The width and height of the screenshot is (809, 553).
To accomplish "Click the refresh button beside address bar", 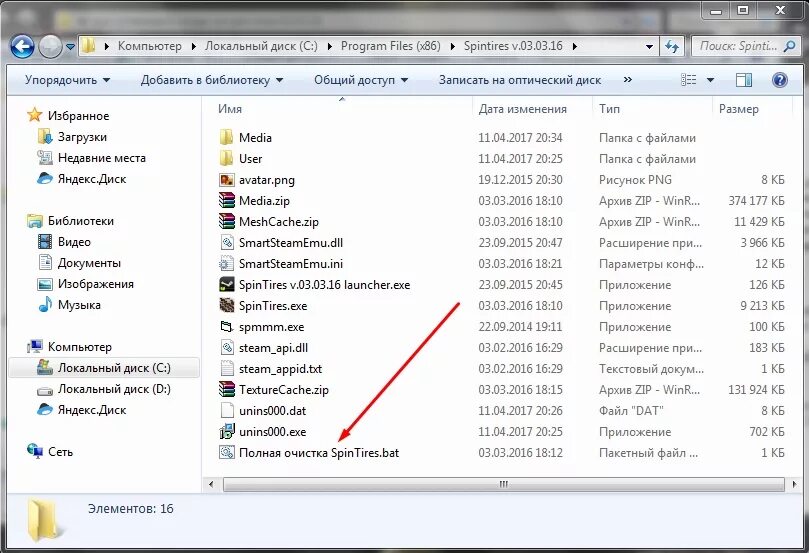I will [x=672, y=46].
